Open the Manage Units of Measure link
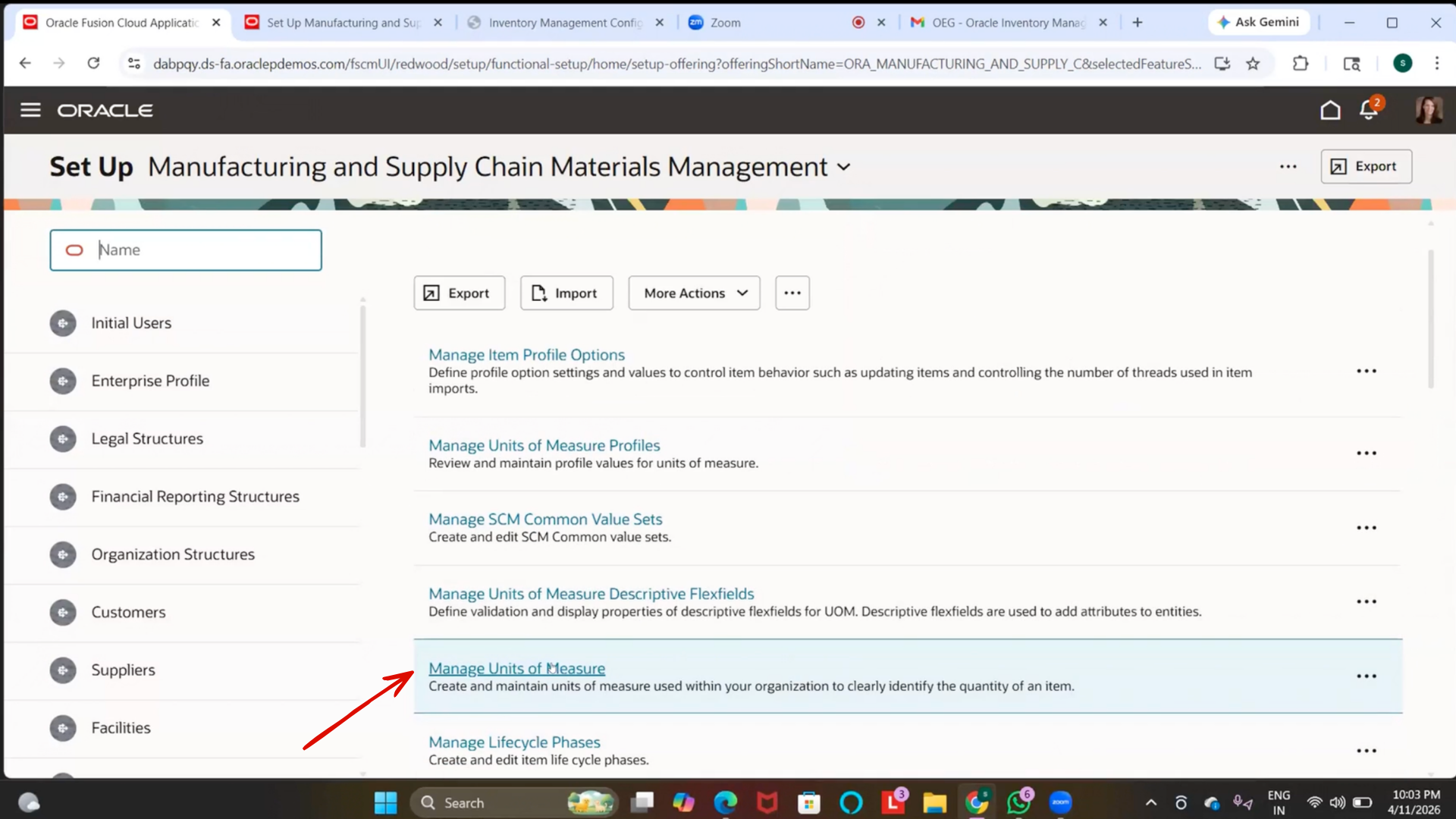The height and width of the screenshot is (819, 1456). click(516, 669)
